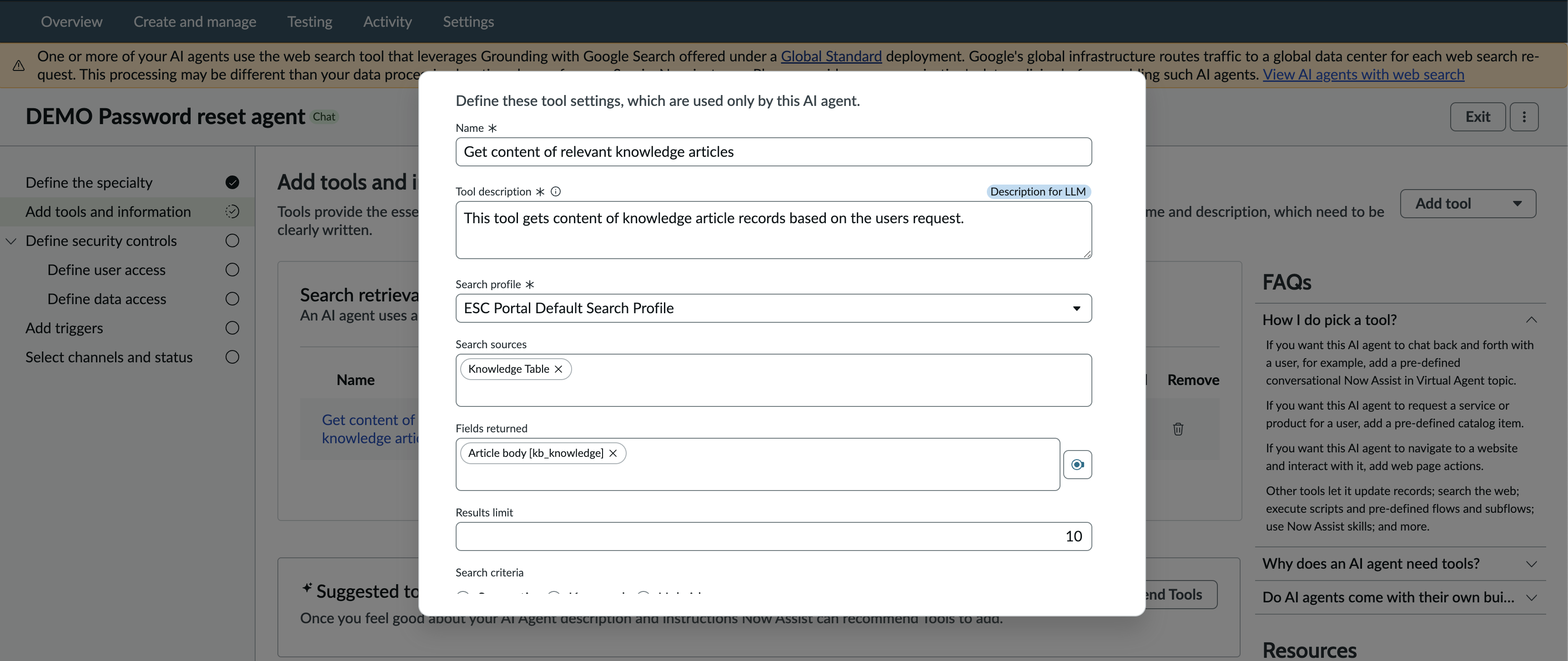
Task: Click the warning triangle icon in banner
Action: click(x=19, y=66)
